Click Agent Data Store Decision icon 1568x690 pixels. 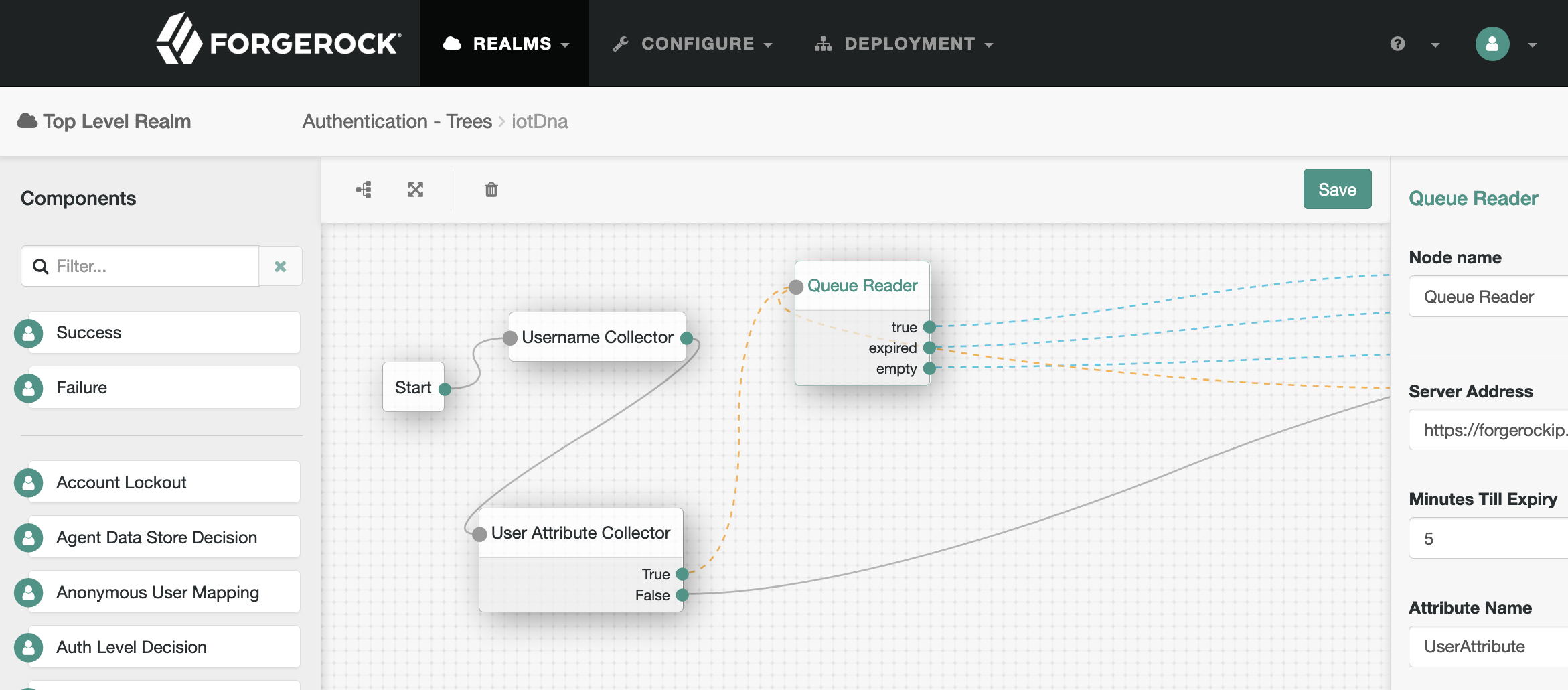[28, 538]
